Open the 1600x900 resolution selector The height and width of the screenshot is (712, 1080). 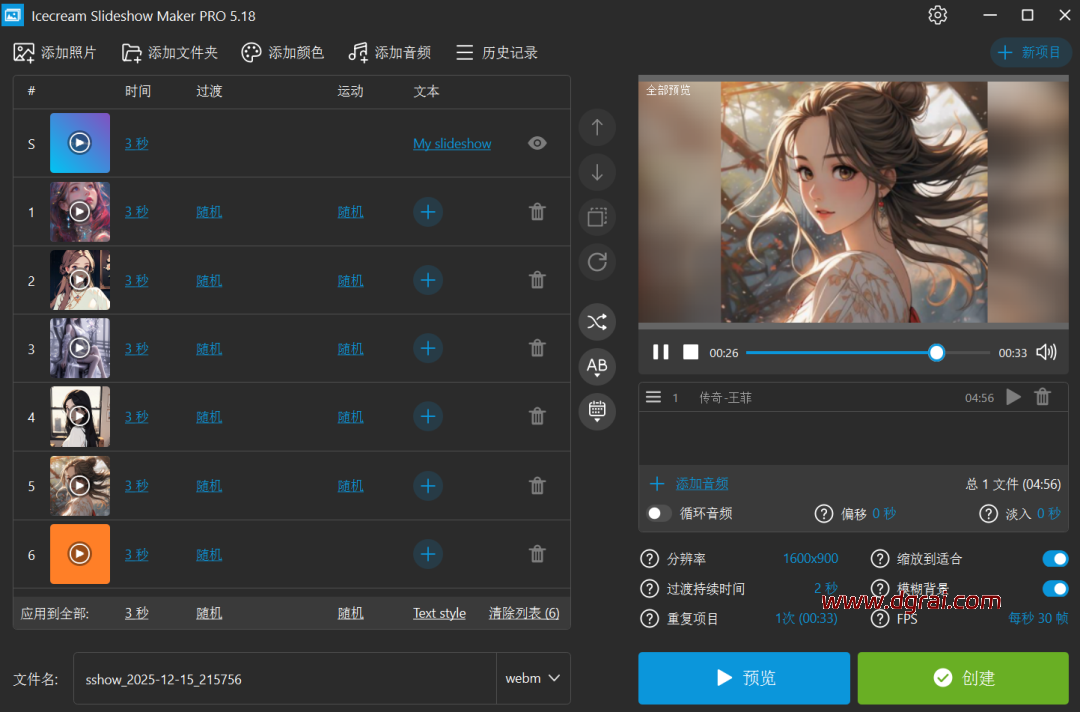pos(810,559)
